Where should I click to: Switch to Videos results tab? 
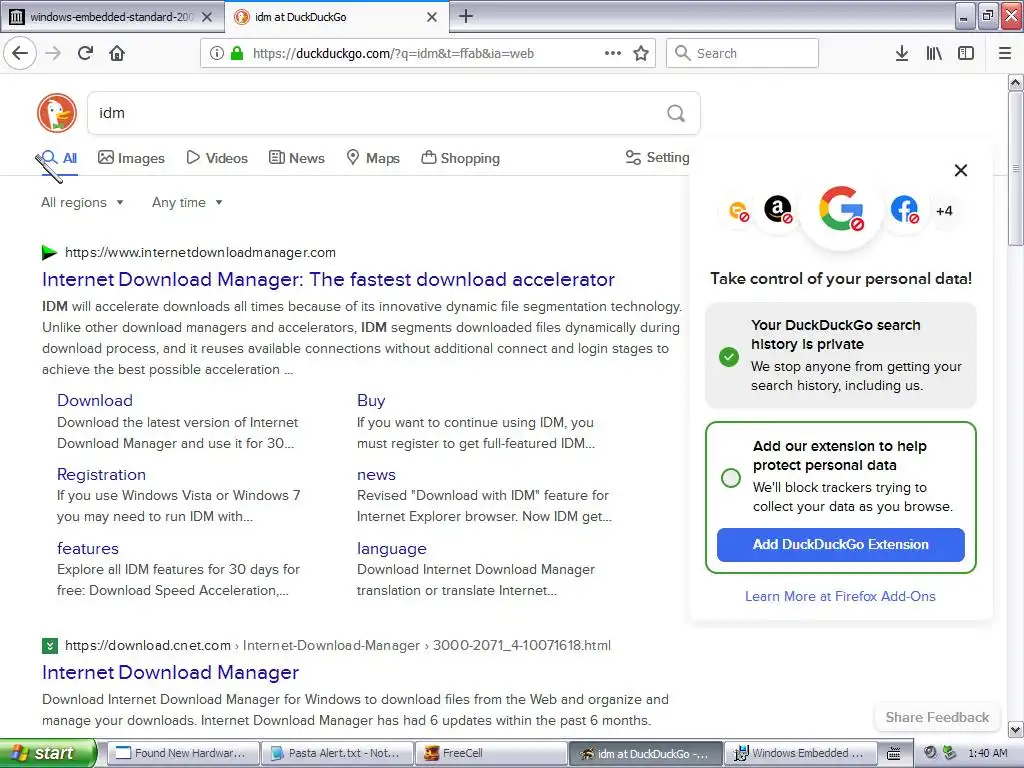pyautogui.click(x=217, y=158)
